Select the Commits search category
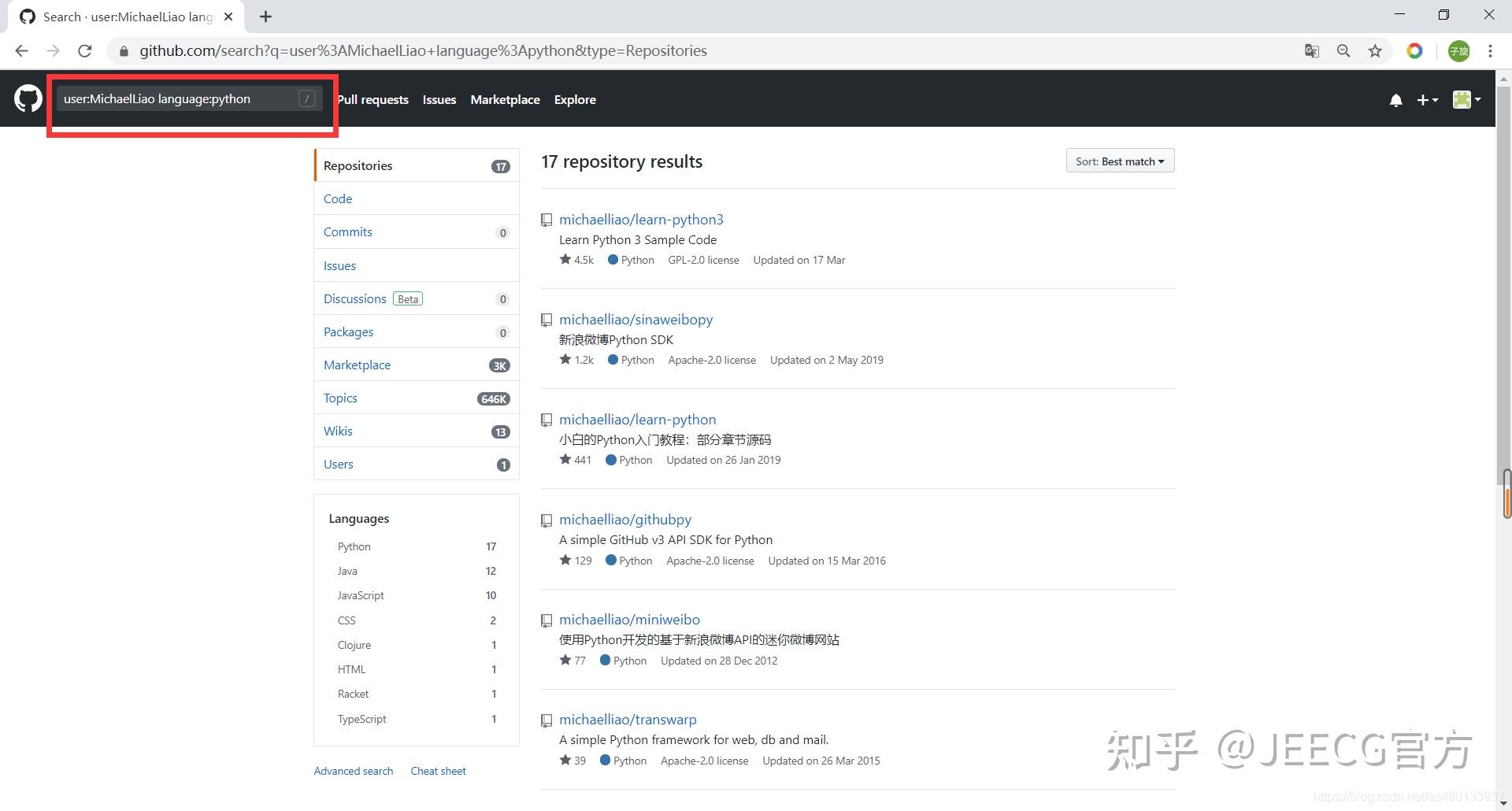Image resolution: width=1512 pixels, height=811 pixels. tap(348, 232)
